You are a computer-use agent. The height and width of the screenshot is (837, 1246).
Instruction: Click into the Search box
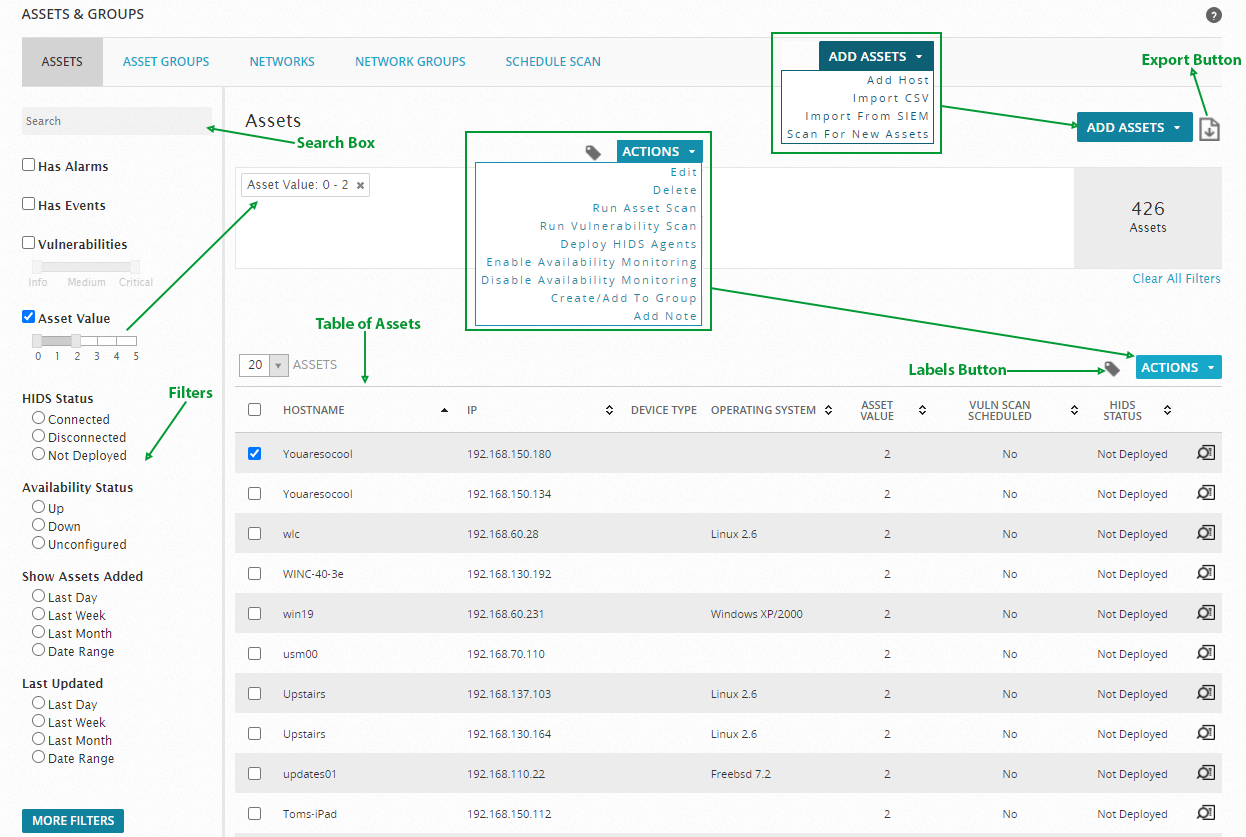tap(117, 121)
